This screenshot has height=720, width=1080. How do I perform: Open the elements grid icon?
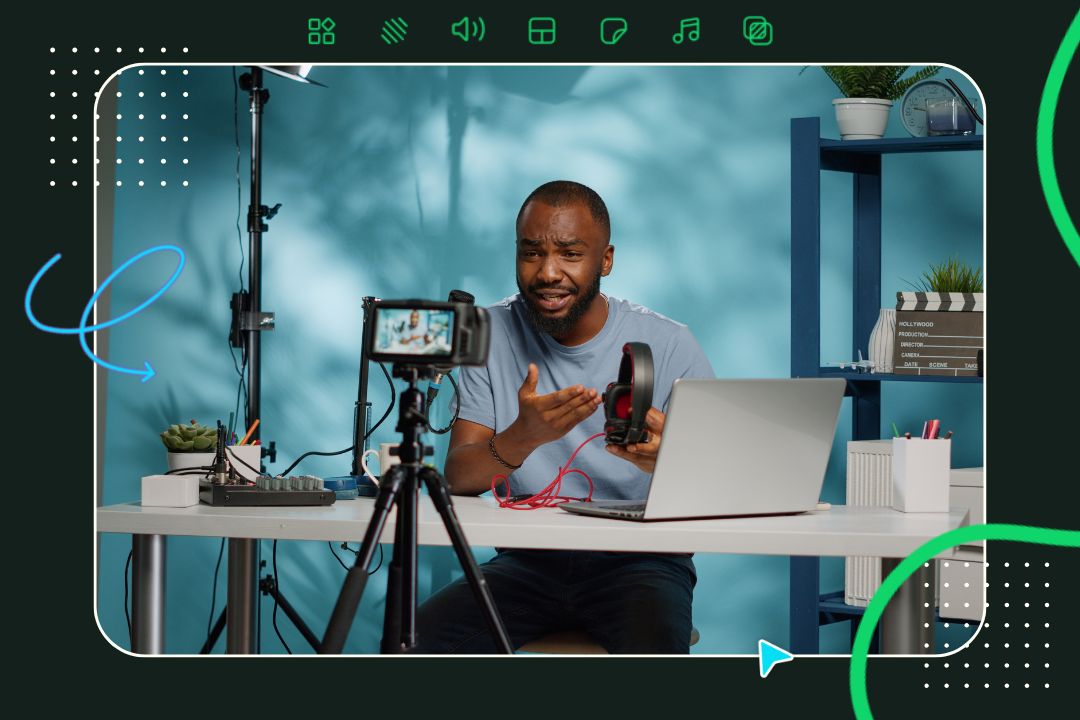tap(322, 31)
